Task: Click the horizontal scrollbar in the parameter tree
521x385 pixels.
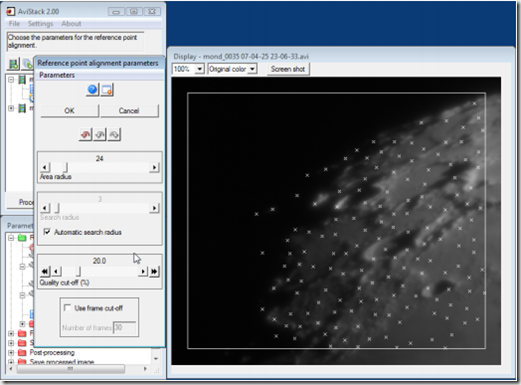Action: coord(71,369)
